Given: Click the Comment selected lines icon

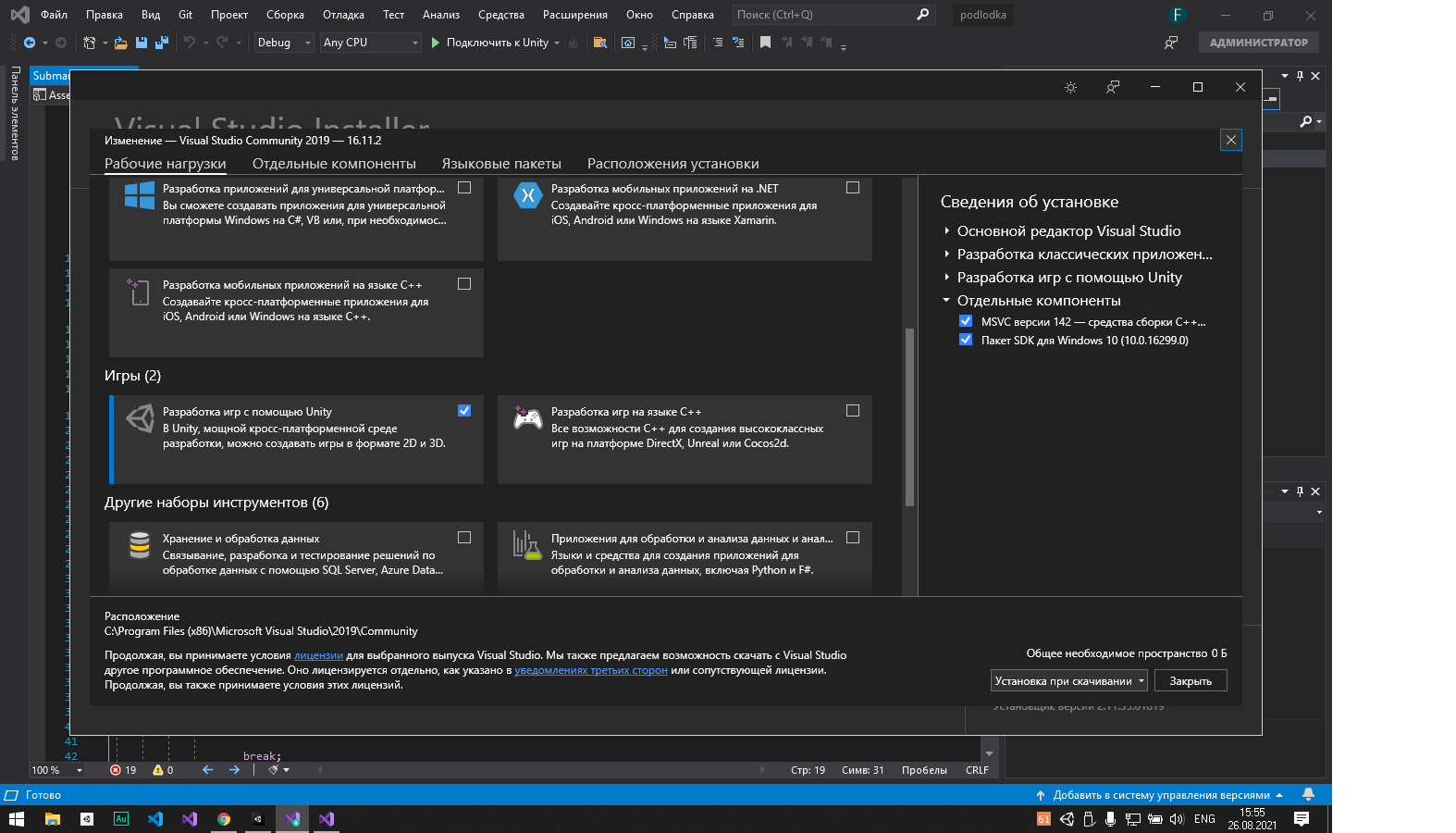Looking at the screenshot, I should pyautogui.click(x=718, y=43).
